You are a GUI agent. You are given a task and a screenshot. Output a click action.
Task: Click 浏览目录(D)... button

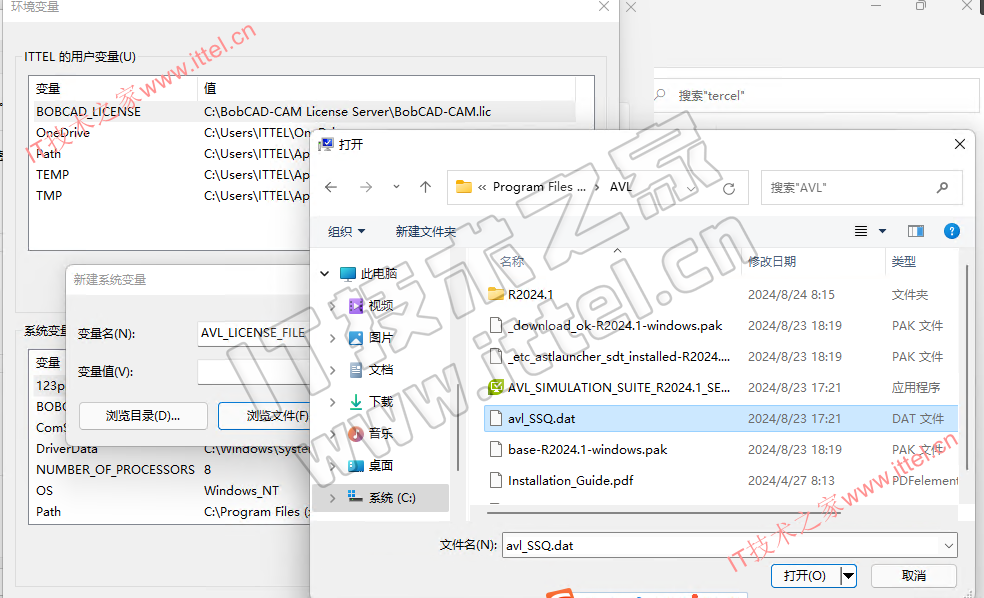pyautogui.click(x=143, y=415)
